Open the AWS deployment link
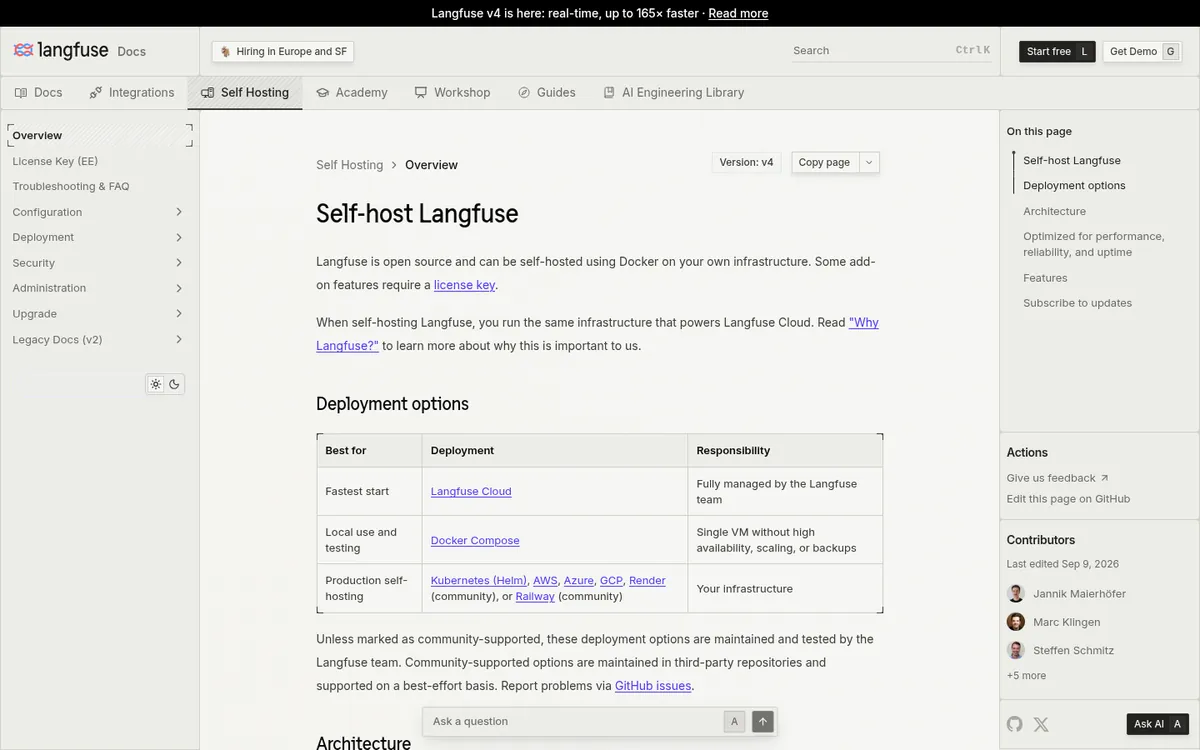This screenshot has height=750, width=1200. tap(545, 580)
